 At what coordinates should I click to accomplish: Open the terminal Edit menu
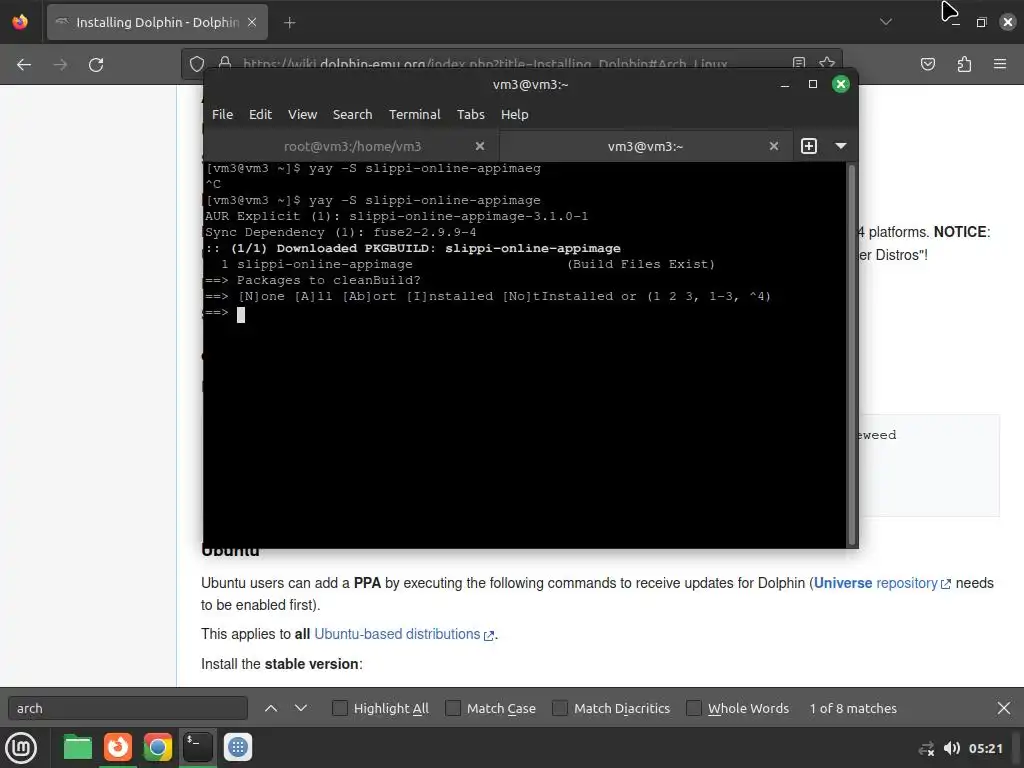point(260,114)
